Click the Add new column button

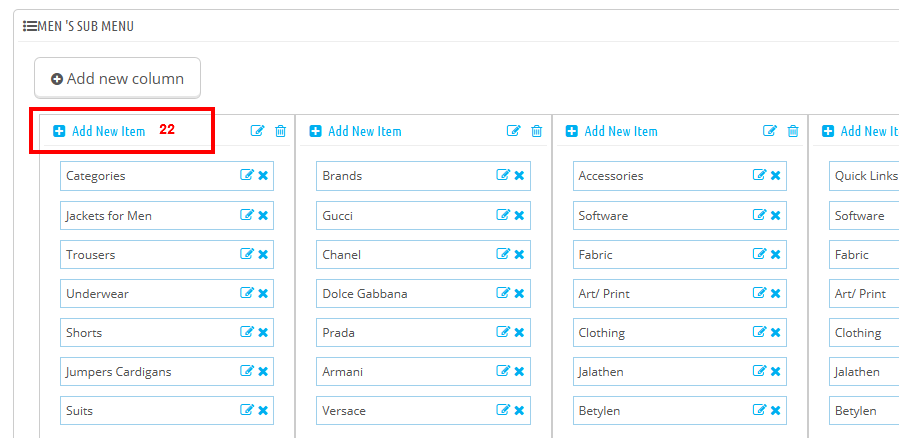118,78
